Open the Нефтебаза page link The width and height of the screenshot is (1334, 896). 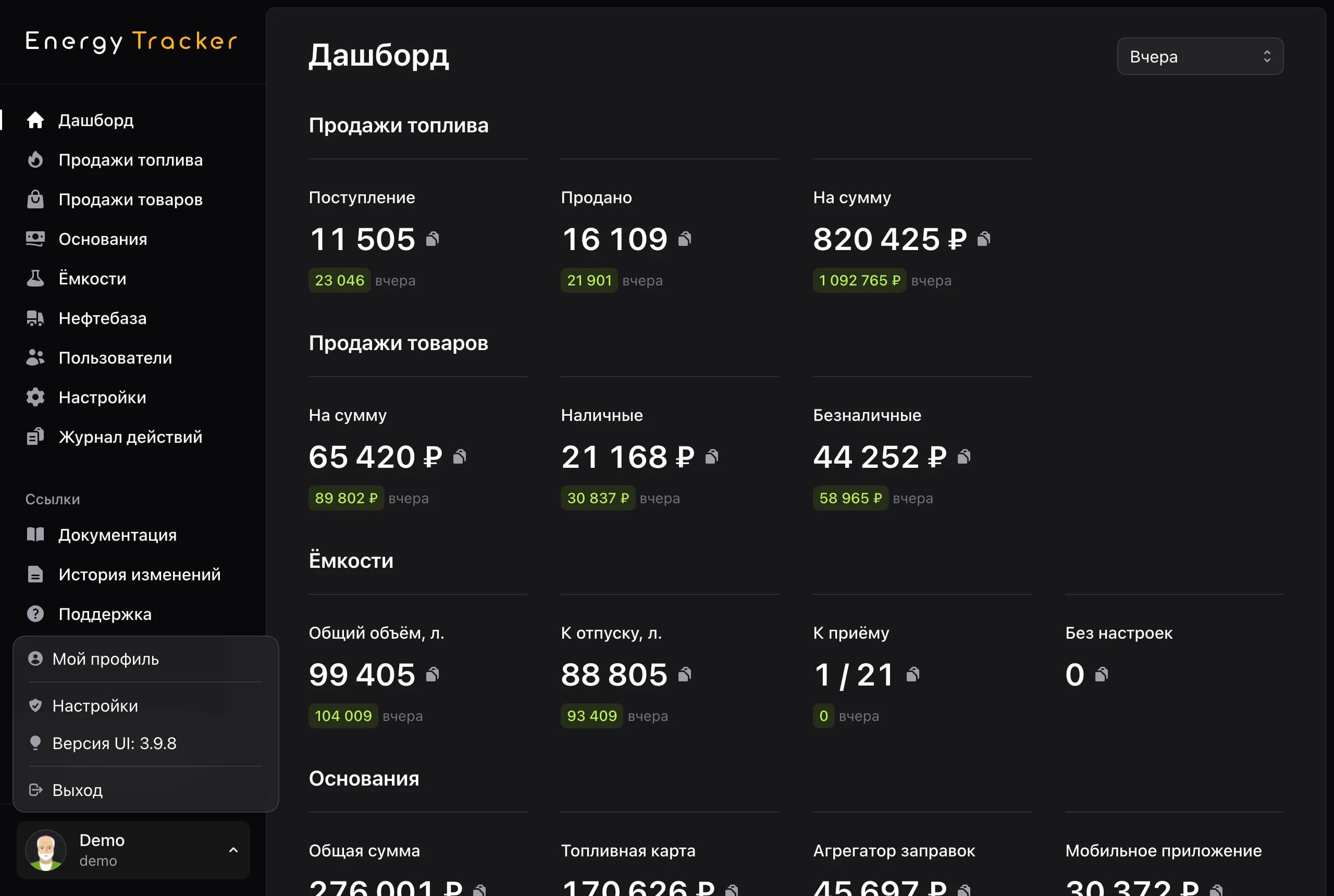tap(103, 318)
